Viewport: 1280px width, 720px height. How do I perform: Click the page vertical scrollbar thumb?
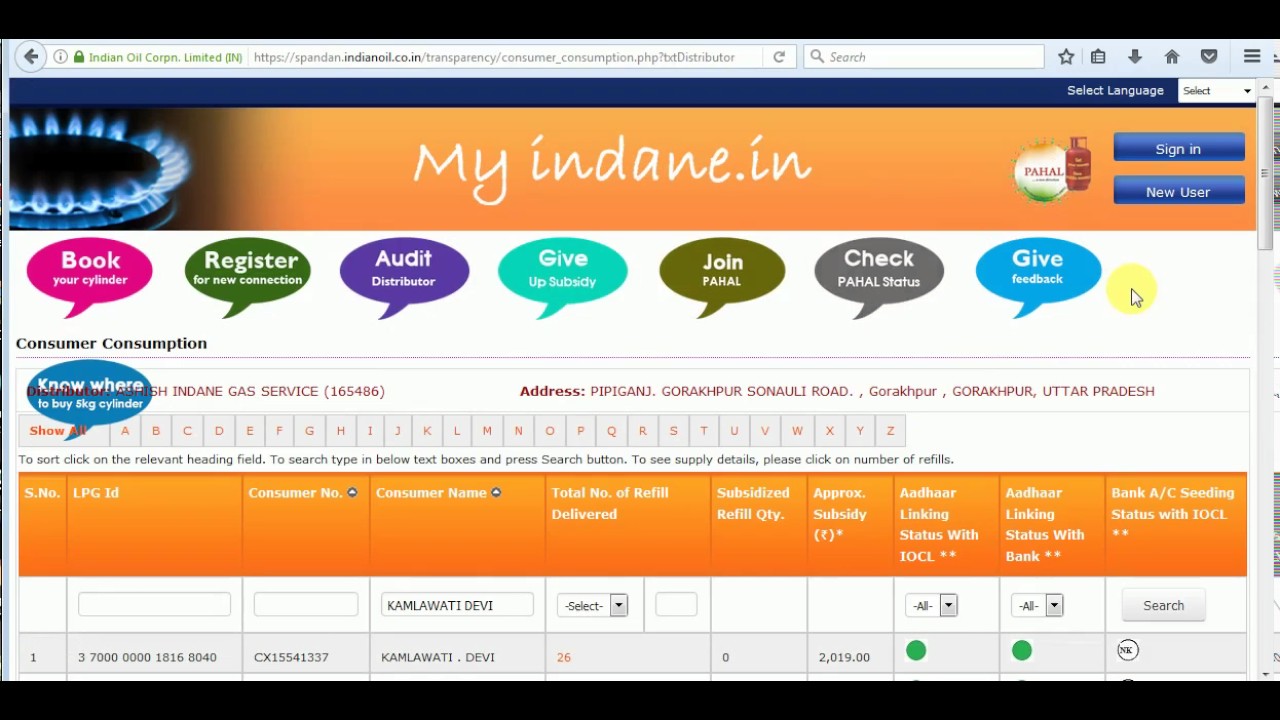[1265, 172]
